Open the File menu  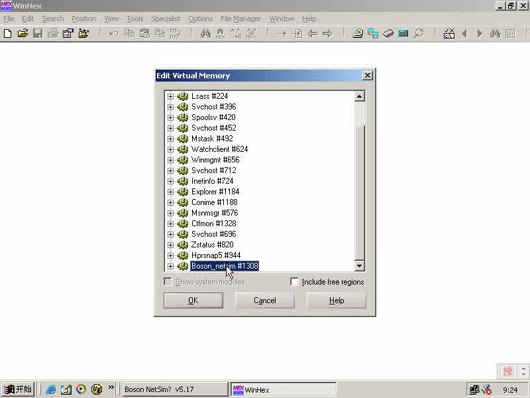[9, 19]
